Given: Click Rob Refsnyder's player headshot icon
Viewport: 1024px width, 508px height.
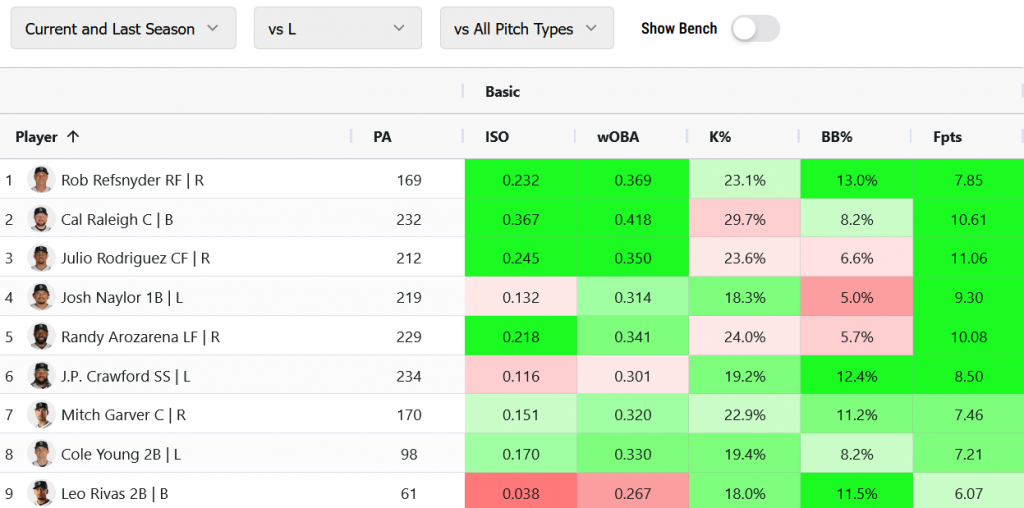Looking at the screenshot, I should 40,180.
